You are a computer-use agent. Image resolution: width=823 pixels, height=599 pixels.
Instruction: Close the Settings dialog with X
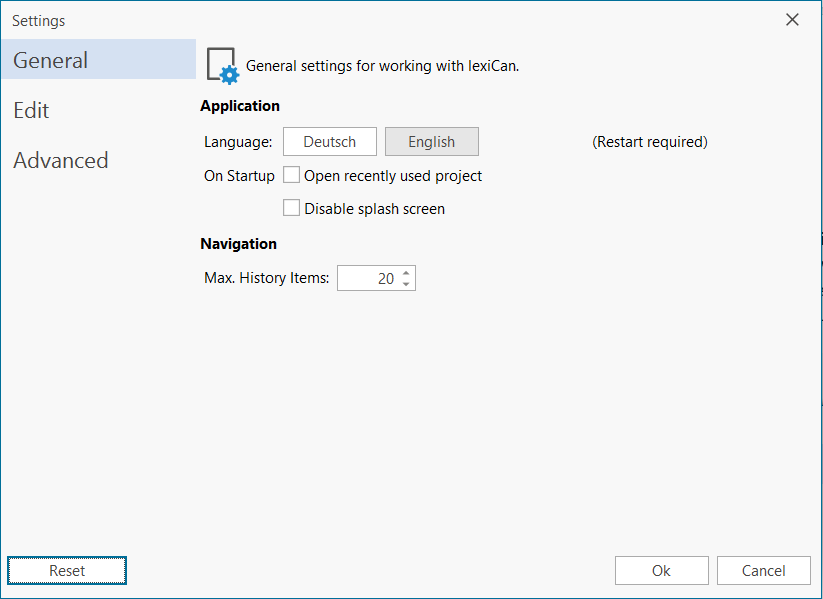click(x=792, y=20)
